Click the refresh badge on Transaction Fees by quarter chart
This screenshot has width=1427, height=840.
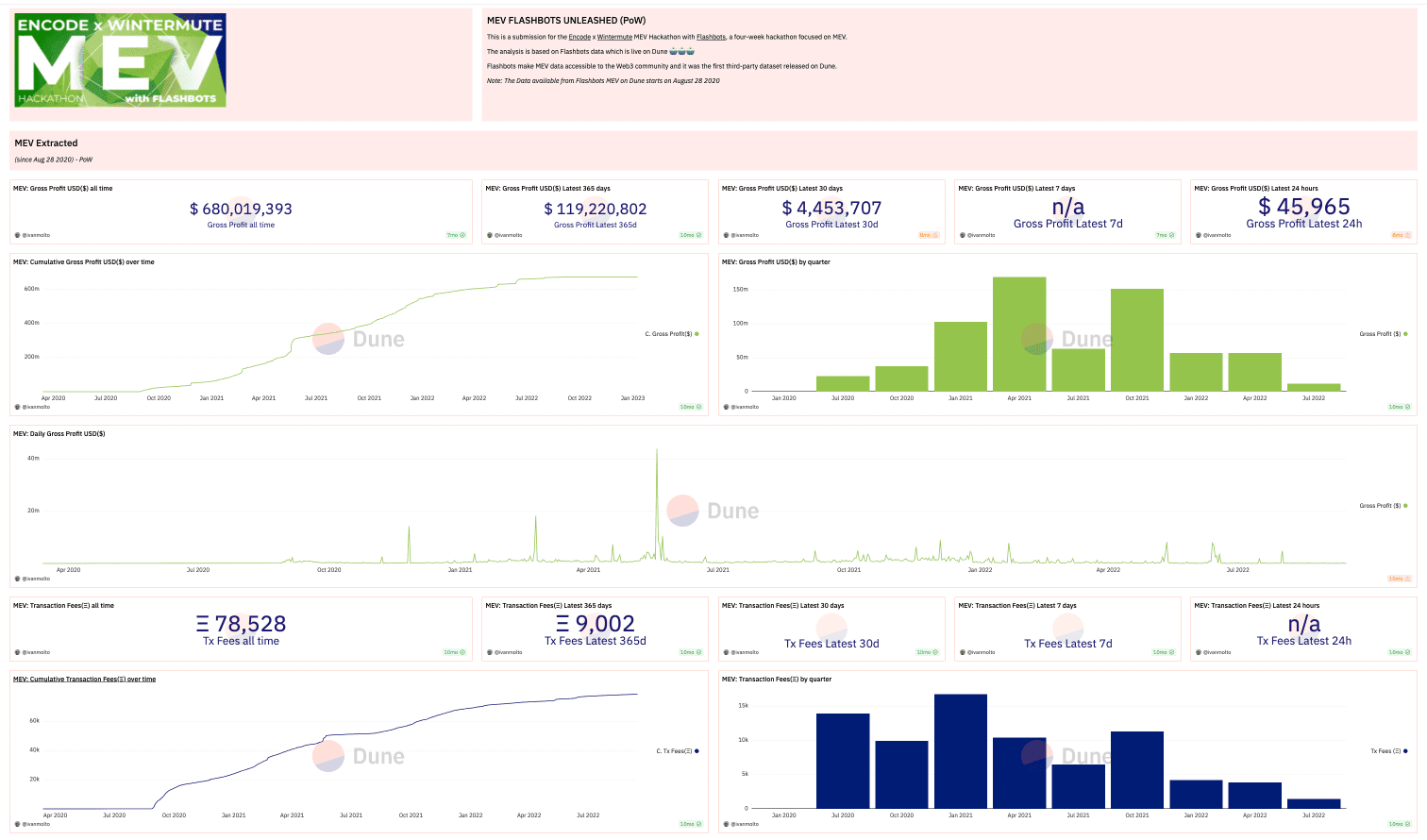point(1400,824)
